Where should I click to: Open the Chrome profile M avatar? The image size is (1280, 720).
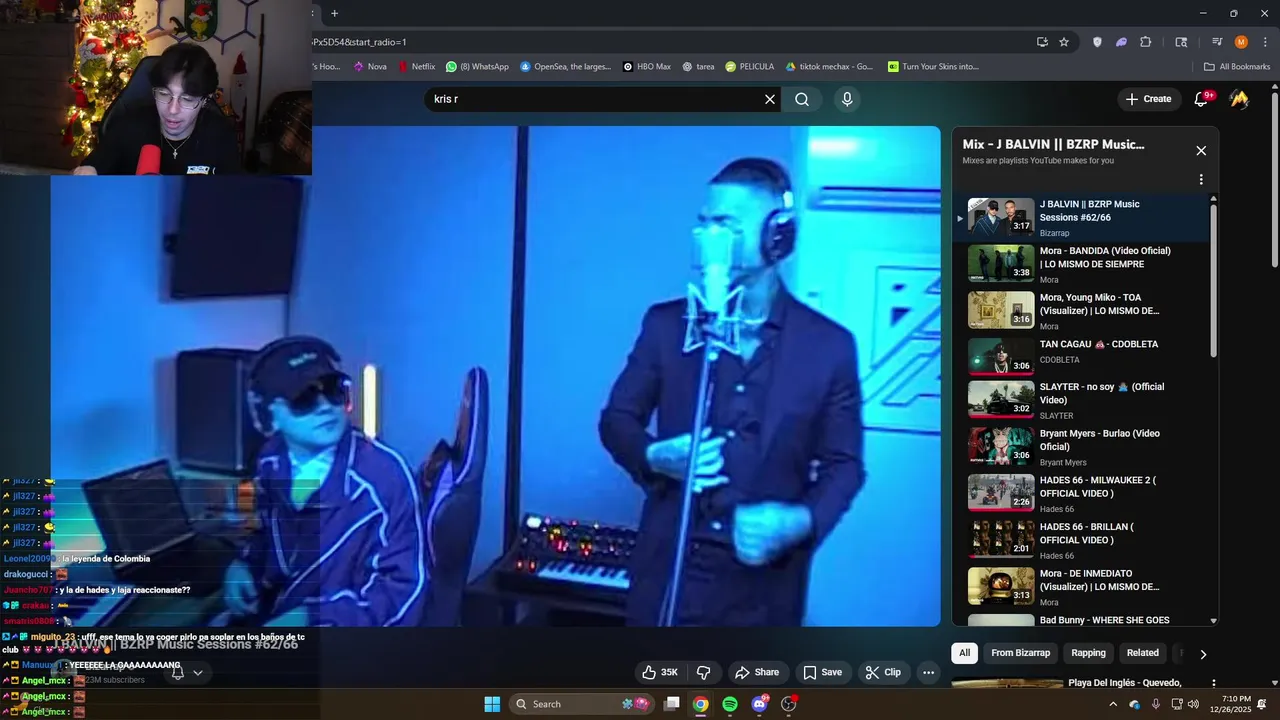(1241, 42)
